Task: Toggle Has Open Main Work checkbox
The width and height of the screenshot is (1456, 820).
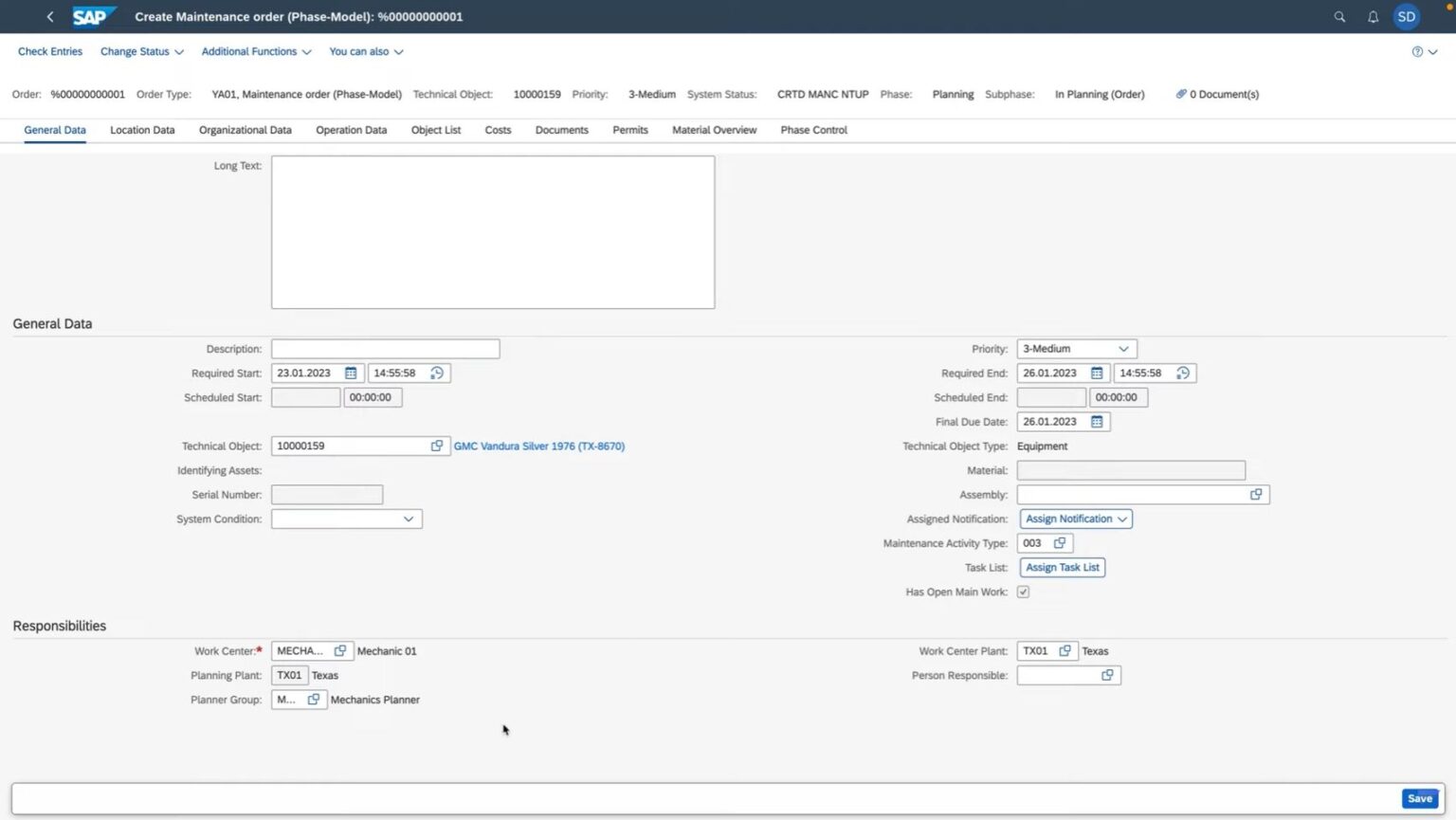Action: pyautogui.click(x=1023, y=592)
